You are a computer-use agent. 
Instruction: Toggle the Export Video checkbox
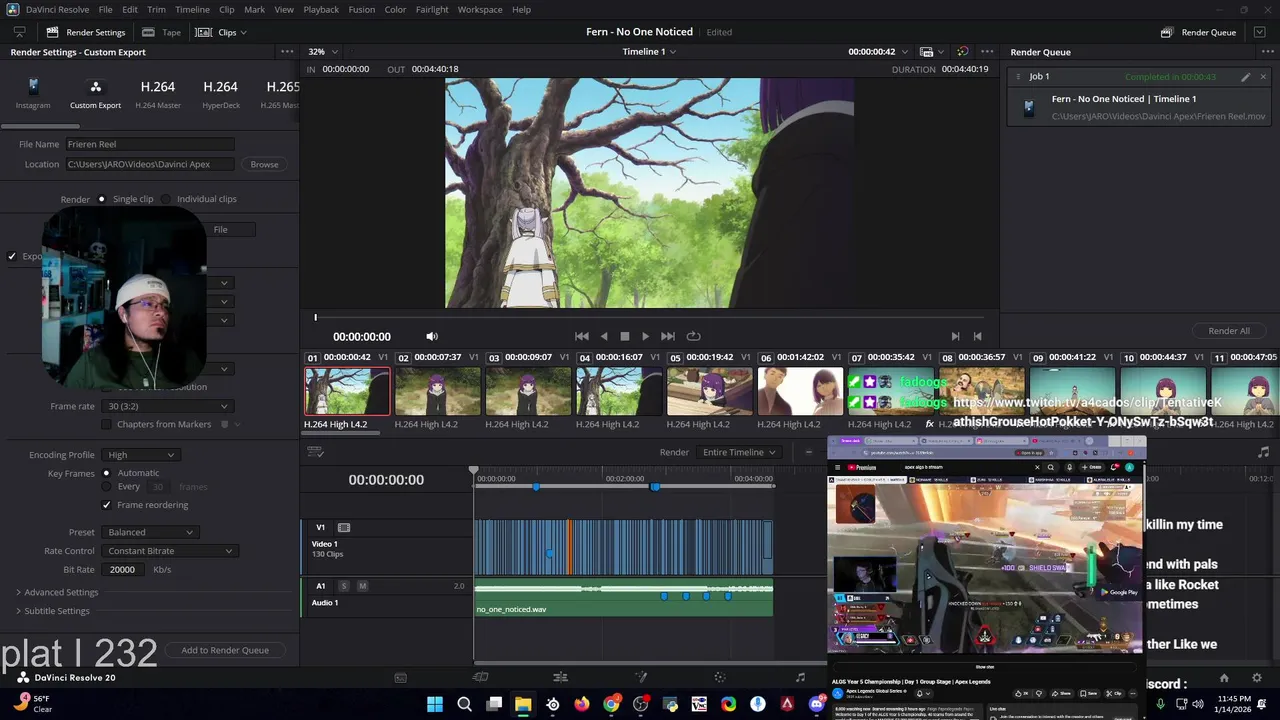tap(12, 256)
